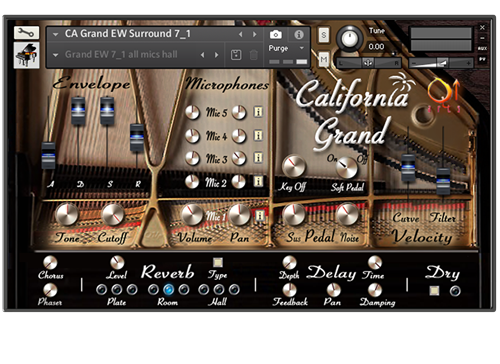The height and width of the screenshot is (364, 500).
Task: Open the instrument info icon in the header
Action: coord(299,34)
